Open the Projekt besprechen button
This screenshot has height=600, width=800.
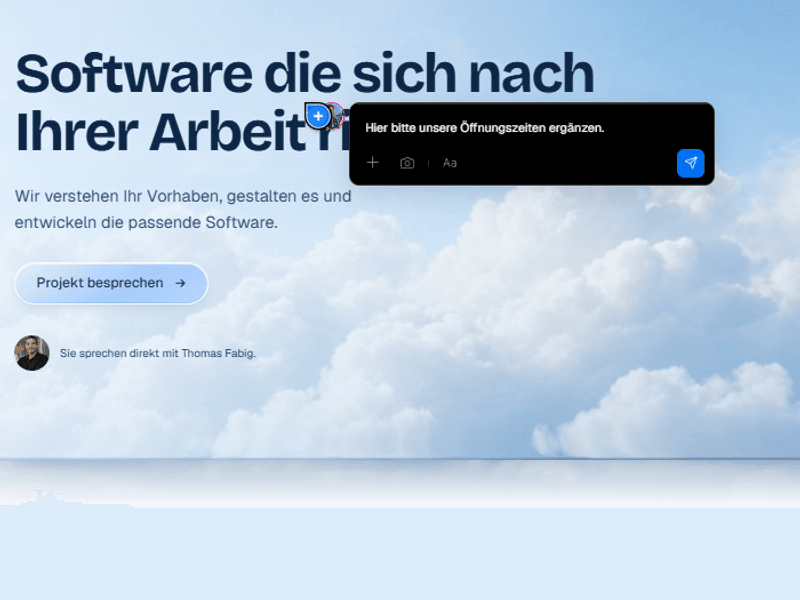click(x=111, y=283)
